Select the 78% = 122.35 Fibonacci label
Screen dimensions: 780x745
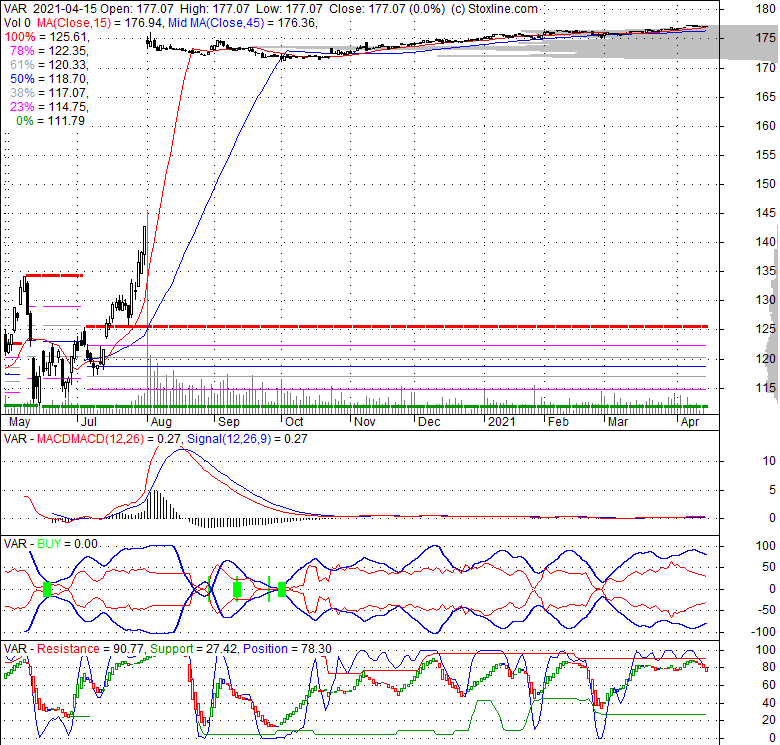[x=38, y=50]
